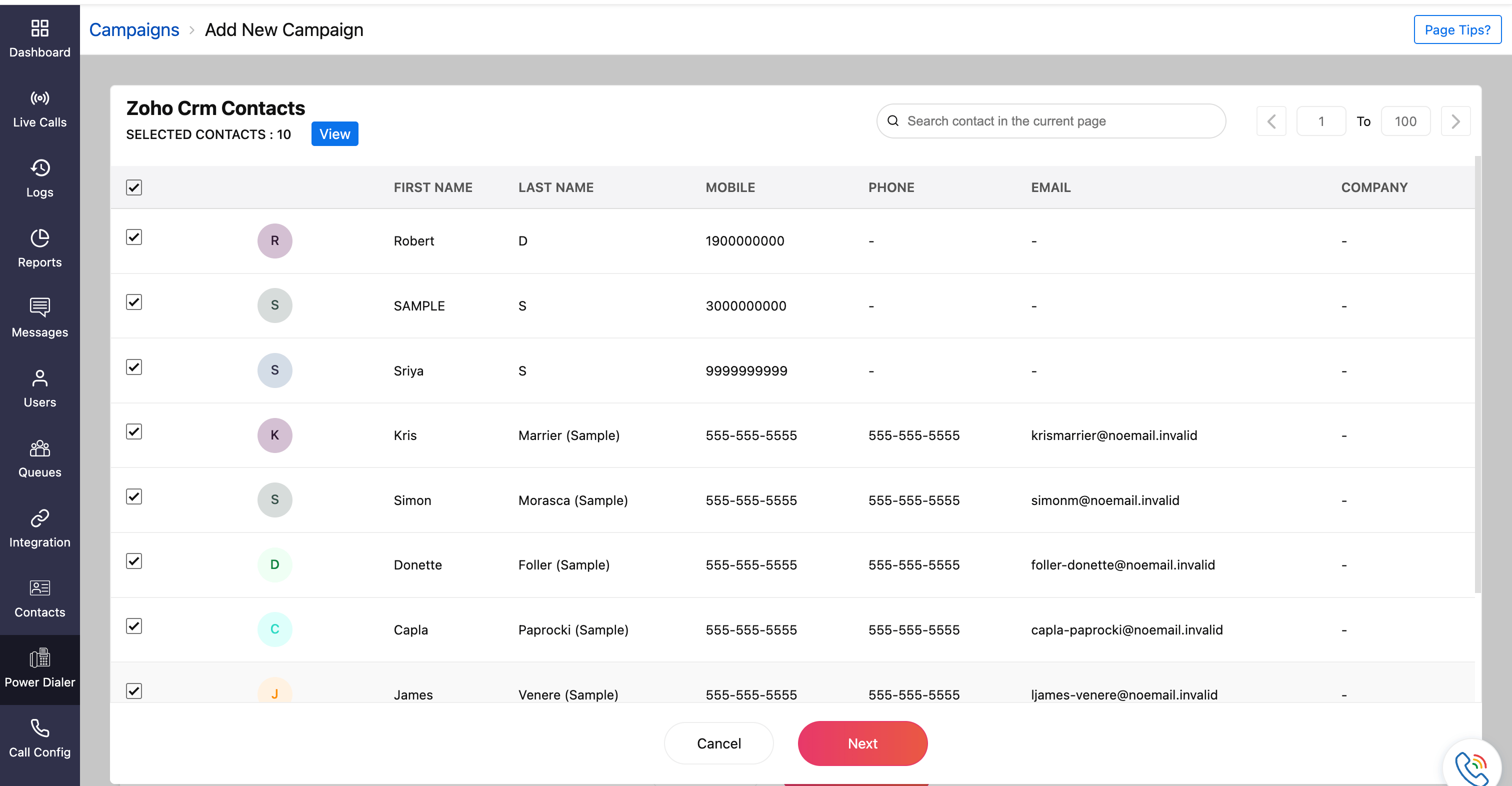Go to Live Calls section
Image resolution: width=1512 pixels, height=786 pixels.
point(39,98)
